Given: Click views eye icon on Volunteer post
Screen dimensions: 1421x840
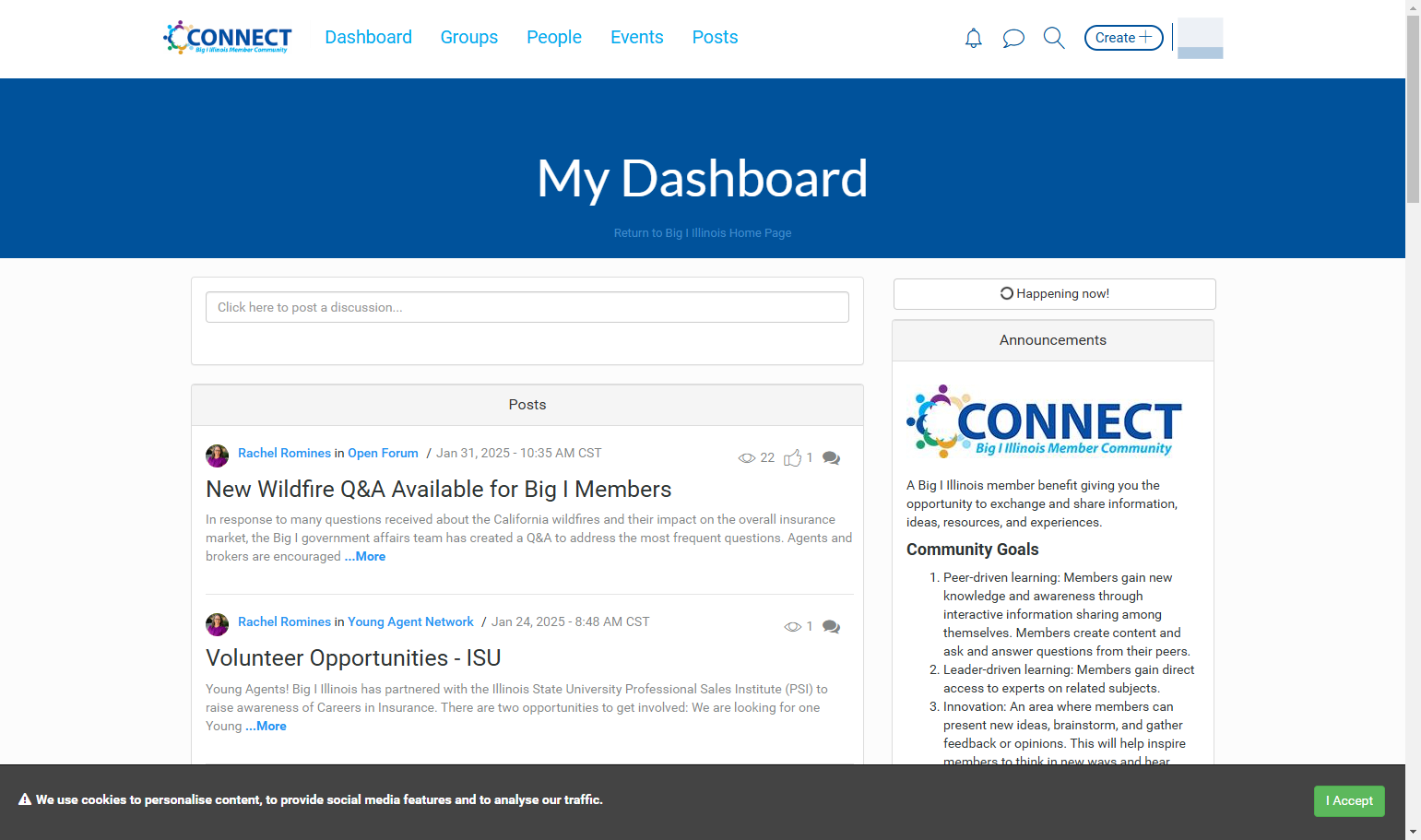Looking at the screenshot, I should coord(793,627).
